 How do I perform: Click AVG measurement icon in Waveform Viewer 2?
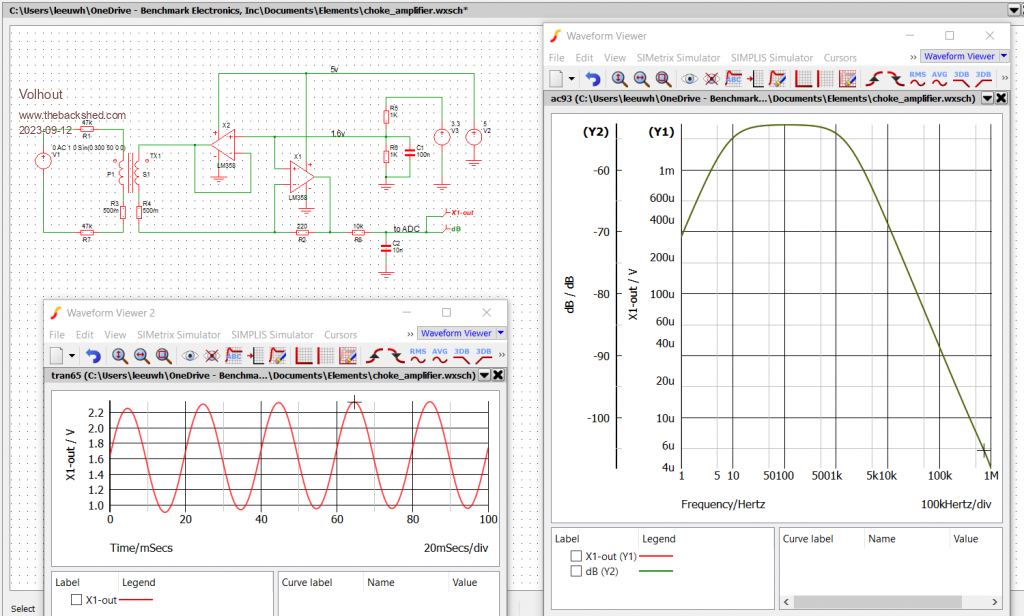(x=439, y=355)
